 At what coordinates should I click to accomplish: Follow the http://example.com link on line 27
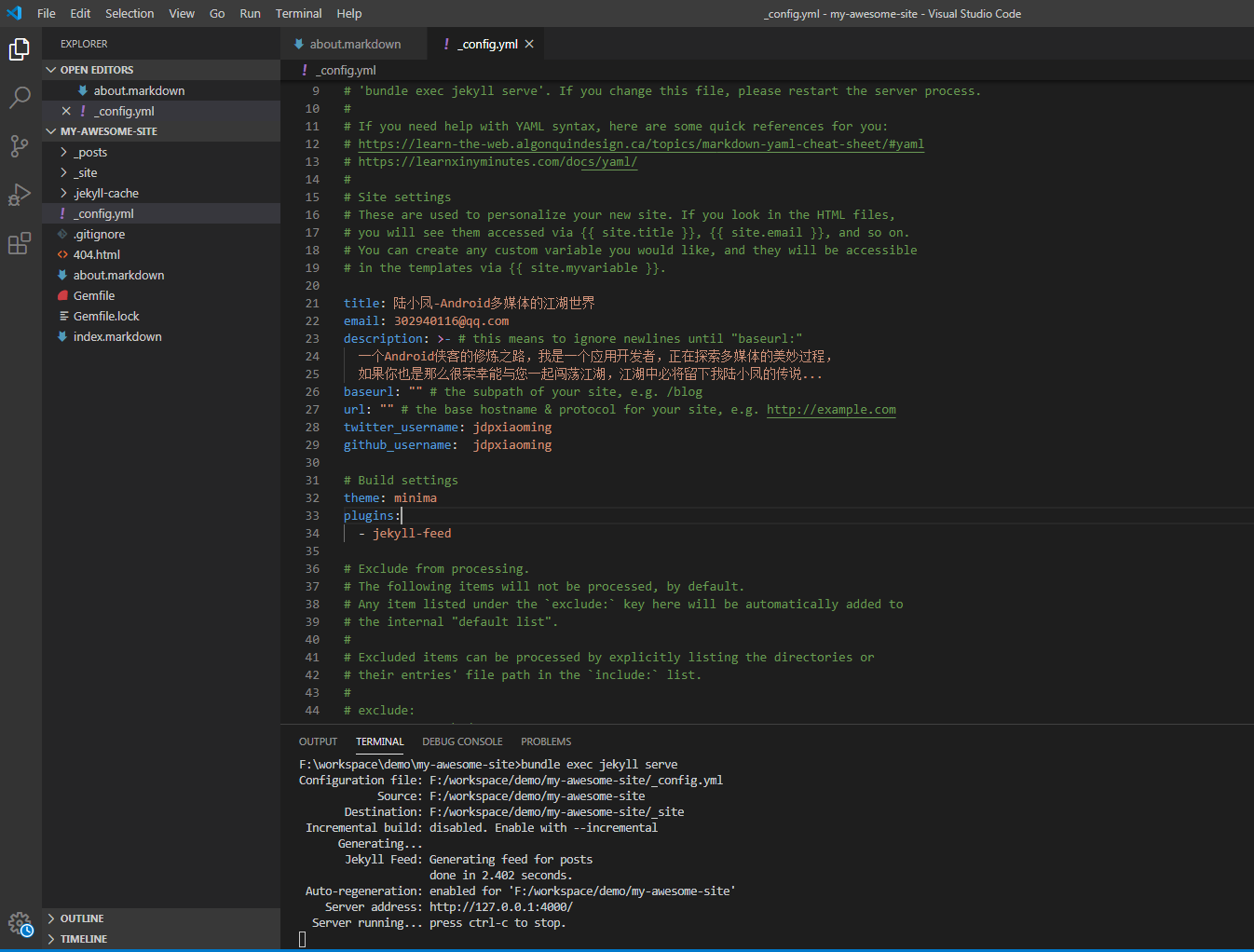click(x=831, y=409)
